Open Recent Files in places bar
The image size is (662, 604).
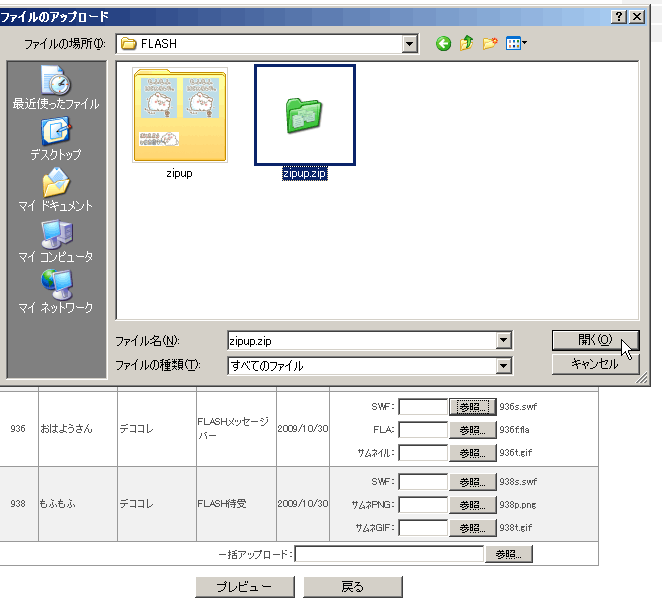pyautogui.click(x=55, y=88)
